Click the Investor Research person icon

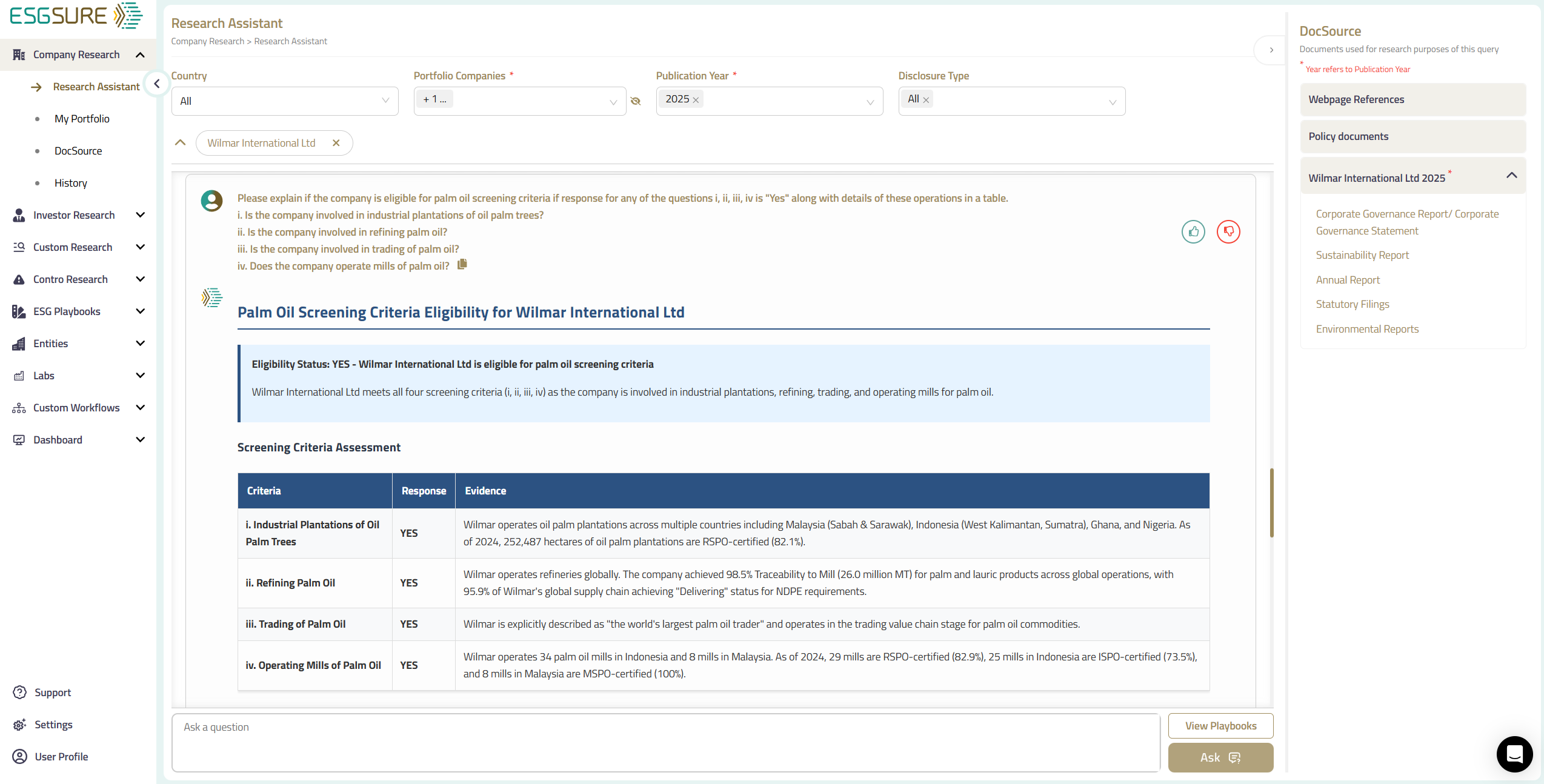pyautogui.click(x=19, y=215)
